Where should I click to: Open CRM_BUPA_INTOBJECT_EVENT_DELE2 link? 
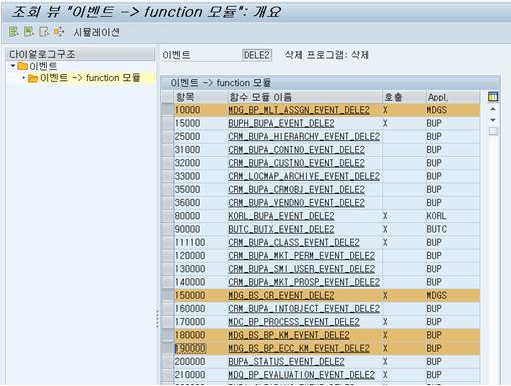coord(304,309)
